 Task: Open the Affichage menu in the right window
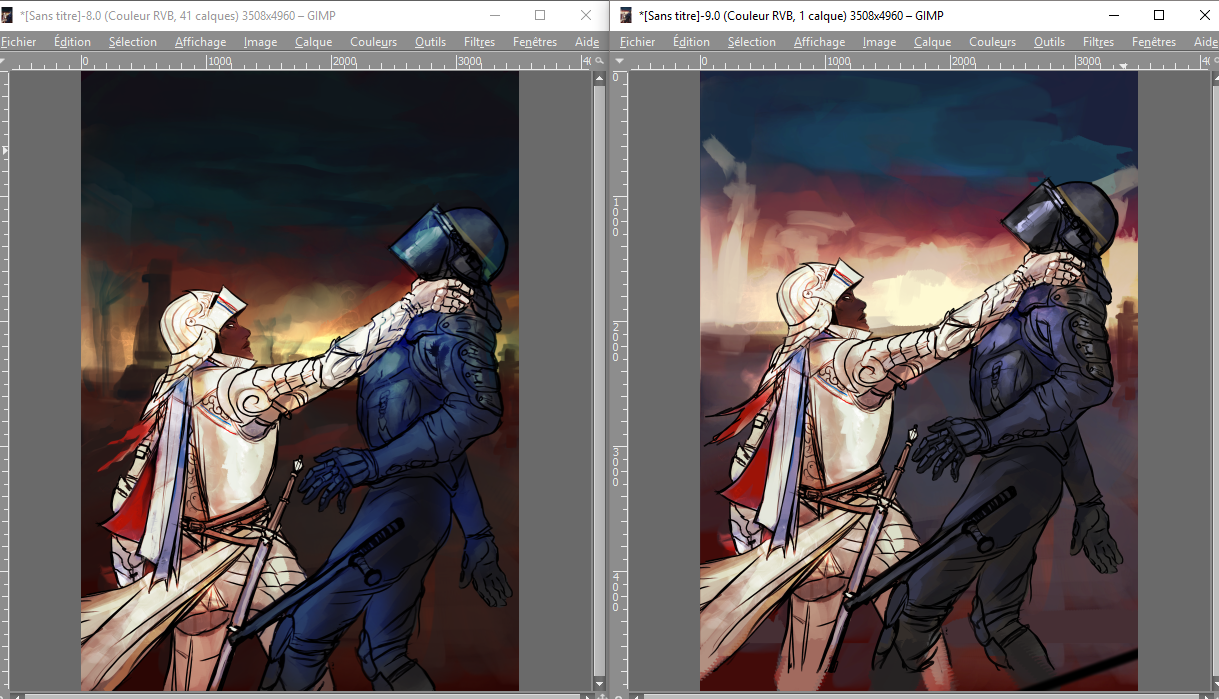819,42
